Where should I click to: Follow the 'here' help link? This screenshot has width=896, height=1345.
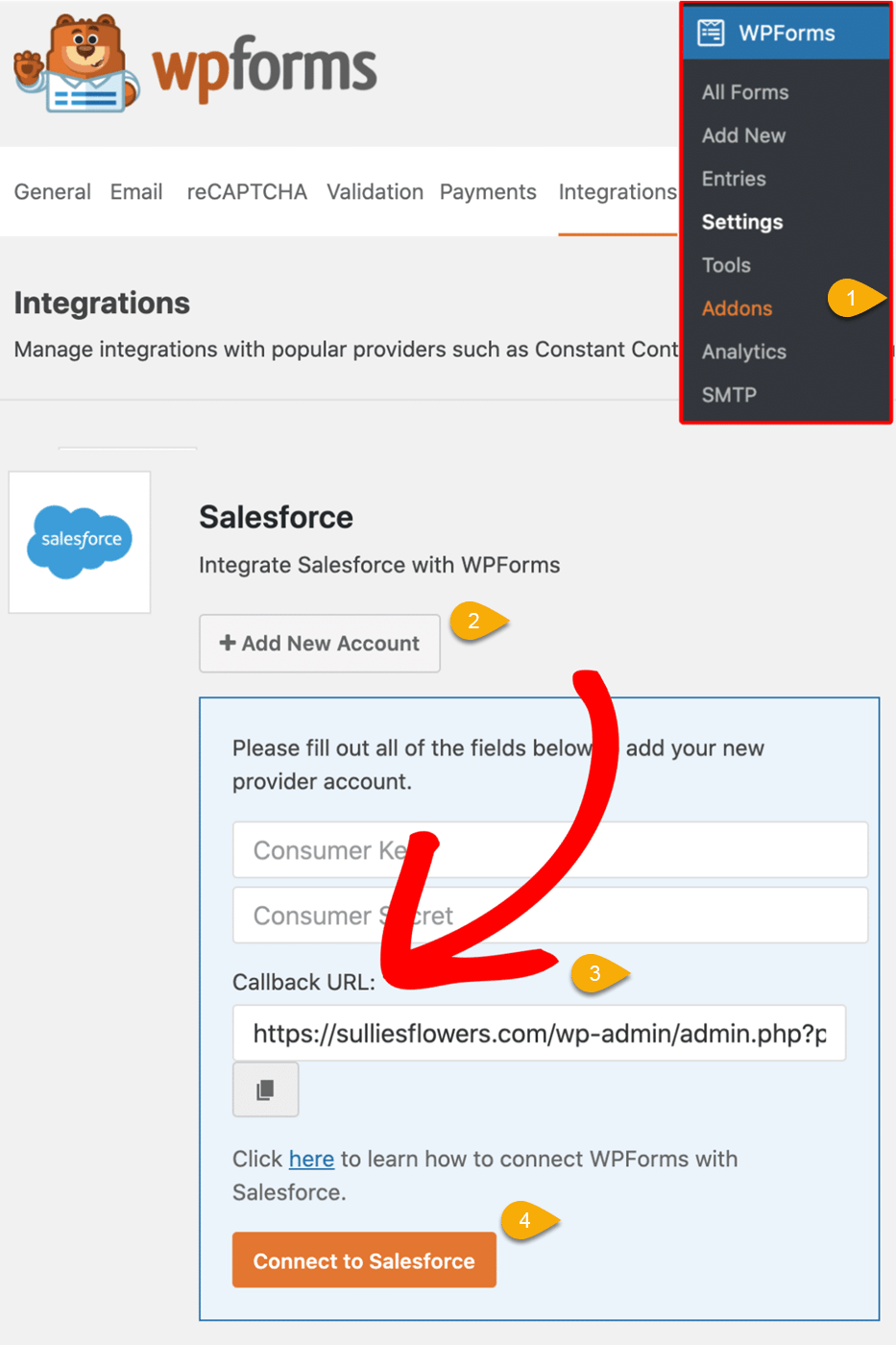311,1159
